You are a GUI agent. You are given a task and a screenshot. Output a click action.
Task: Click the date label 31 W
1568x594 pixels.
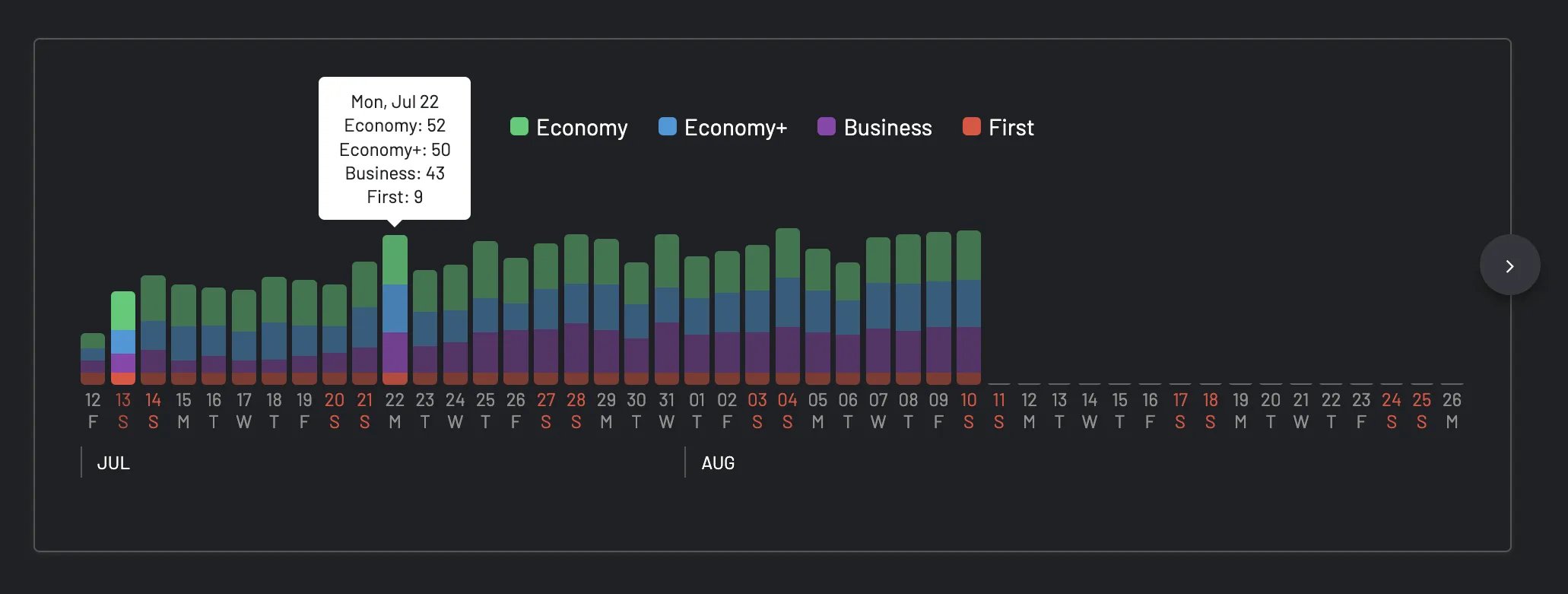coord(667,411)
